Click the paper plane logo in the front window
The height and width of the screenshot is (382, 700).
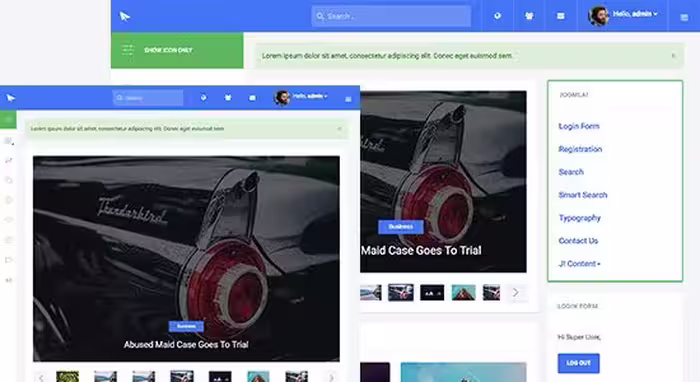coord(11,98)
